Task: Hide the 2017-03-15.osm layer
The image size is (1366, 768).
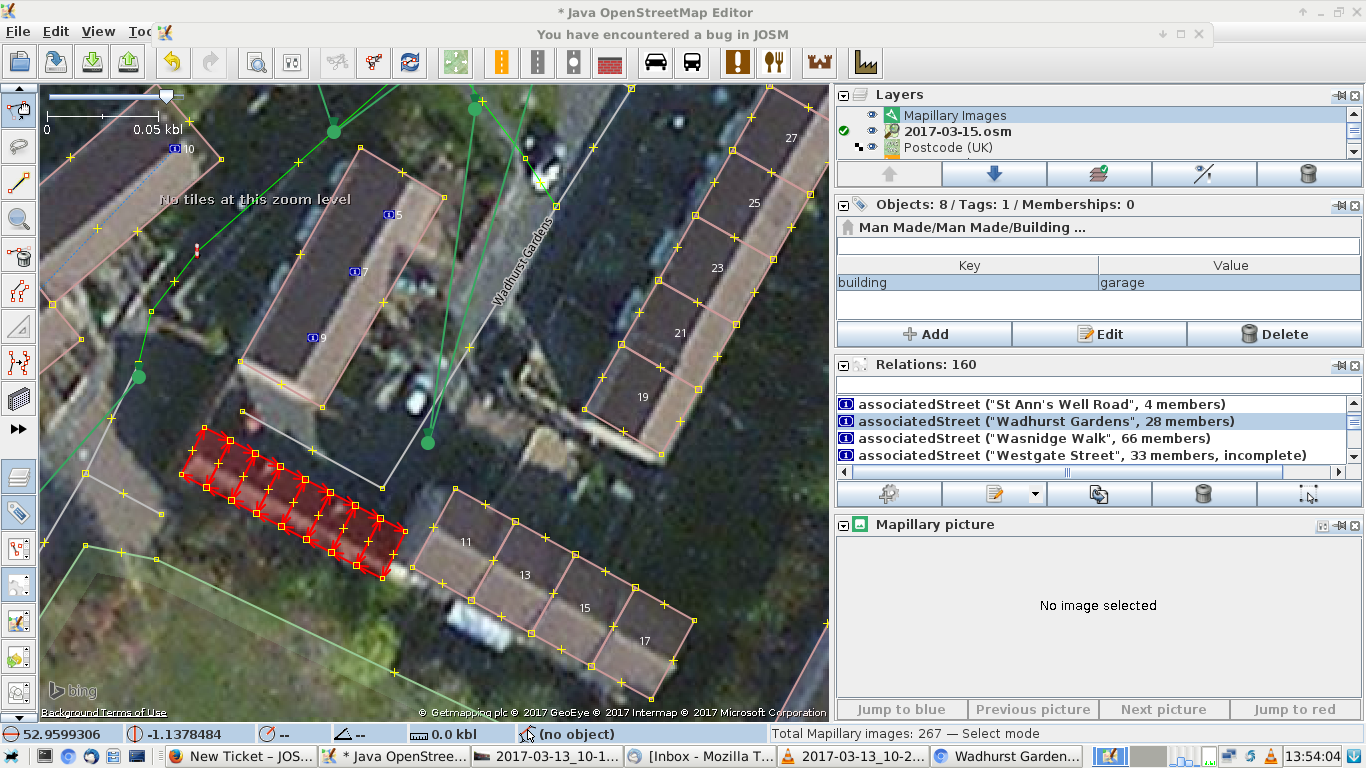Action: 871,131
